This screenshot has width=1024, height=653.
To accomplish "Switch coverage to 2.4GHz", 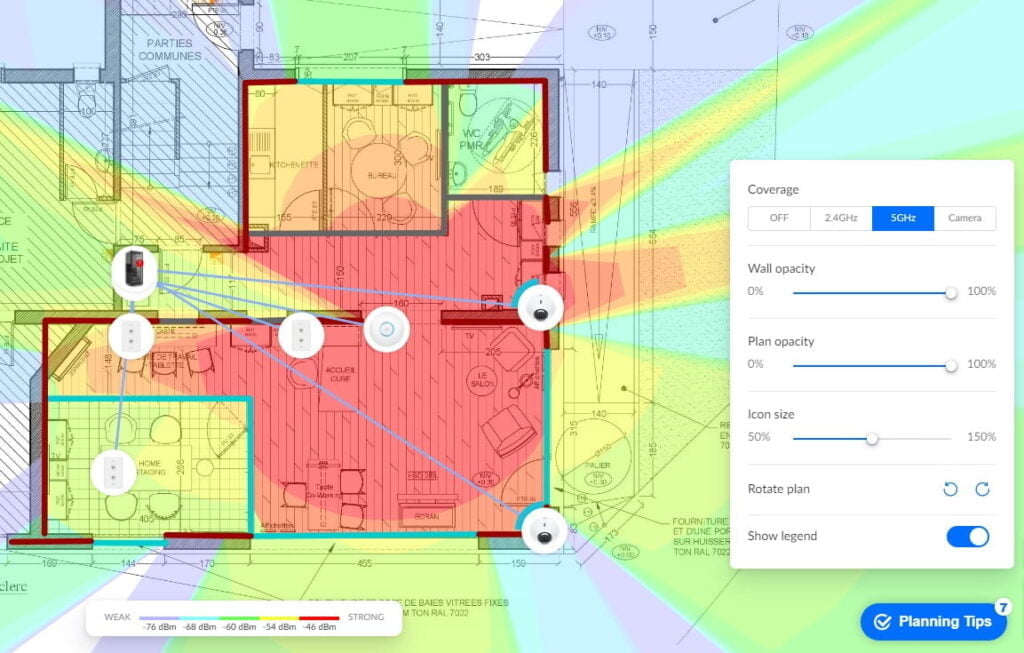I will click(840, 218).
